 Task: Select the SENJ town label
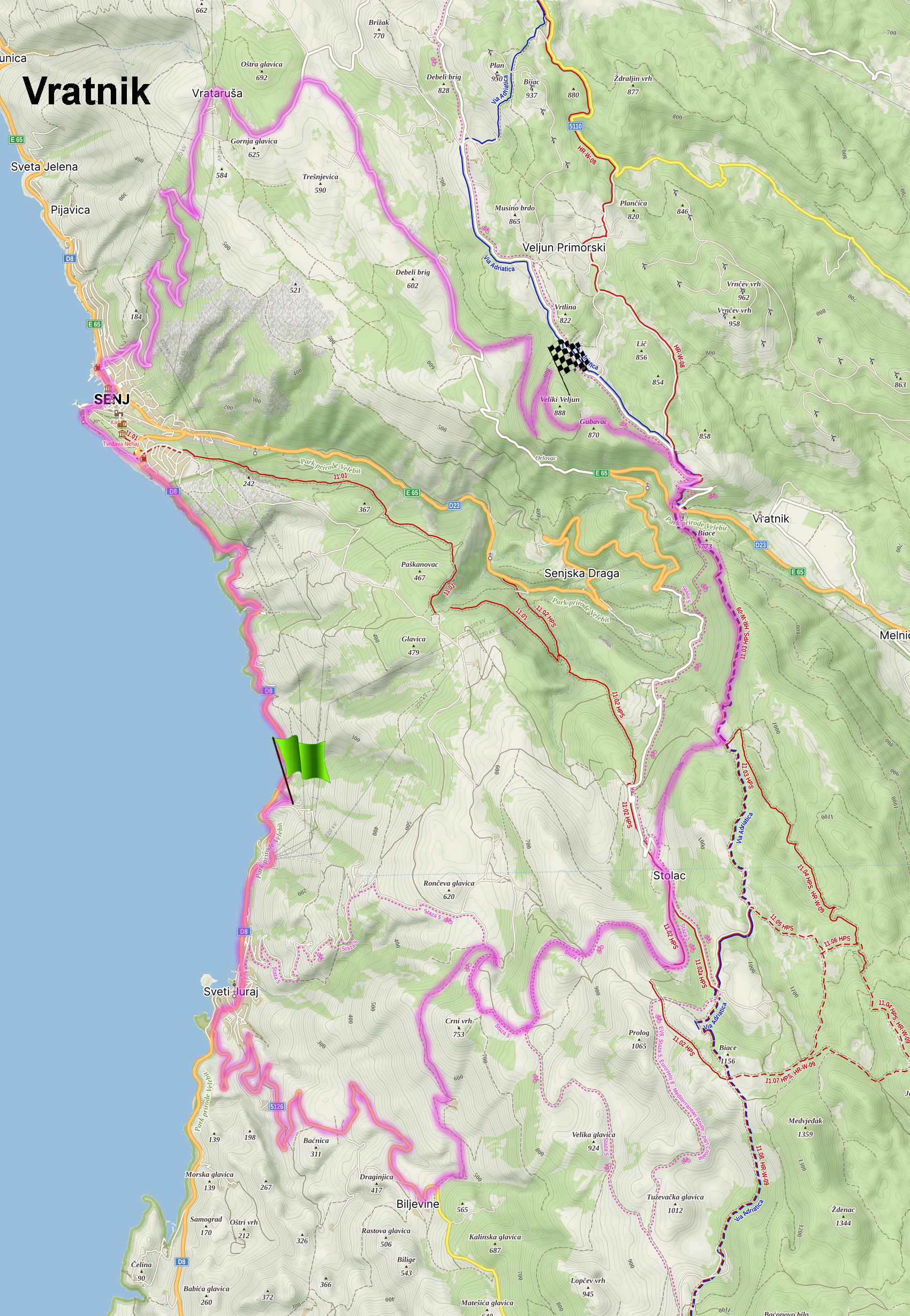point(112,400)
